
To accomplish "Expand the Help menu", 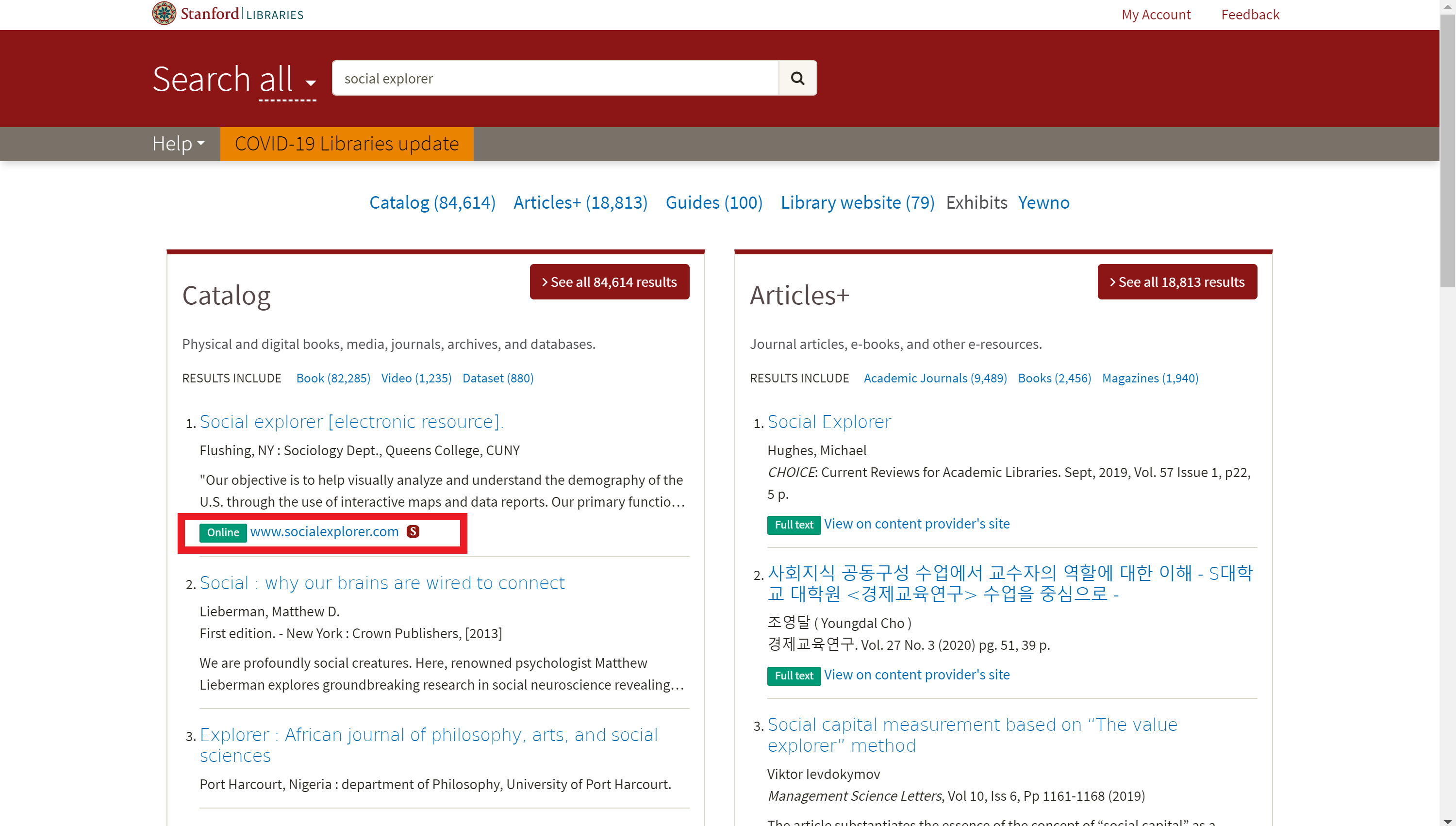I will click(178, 144).
